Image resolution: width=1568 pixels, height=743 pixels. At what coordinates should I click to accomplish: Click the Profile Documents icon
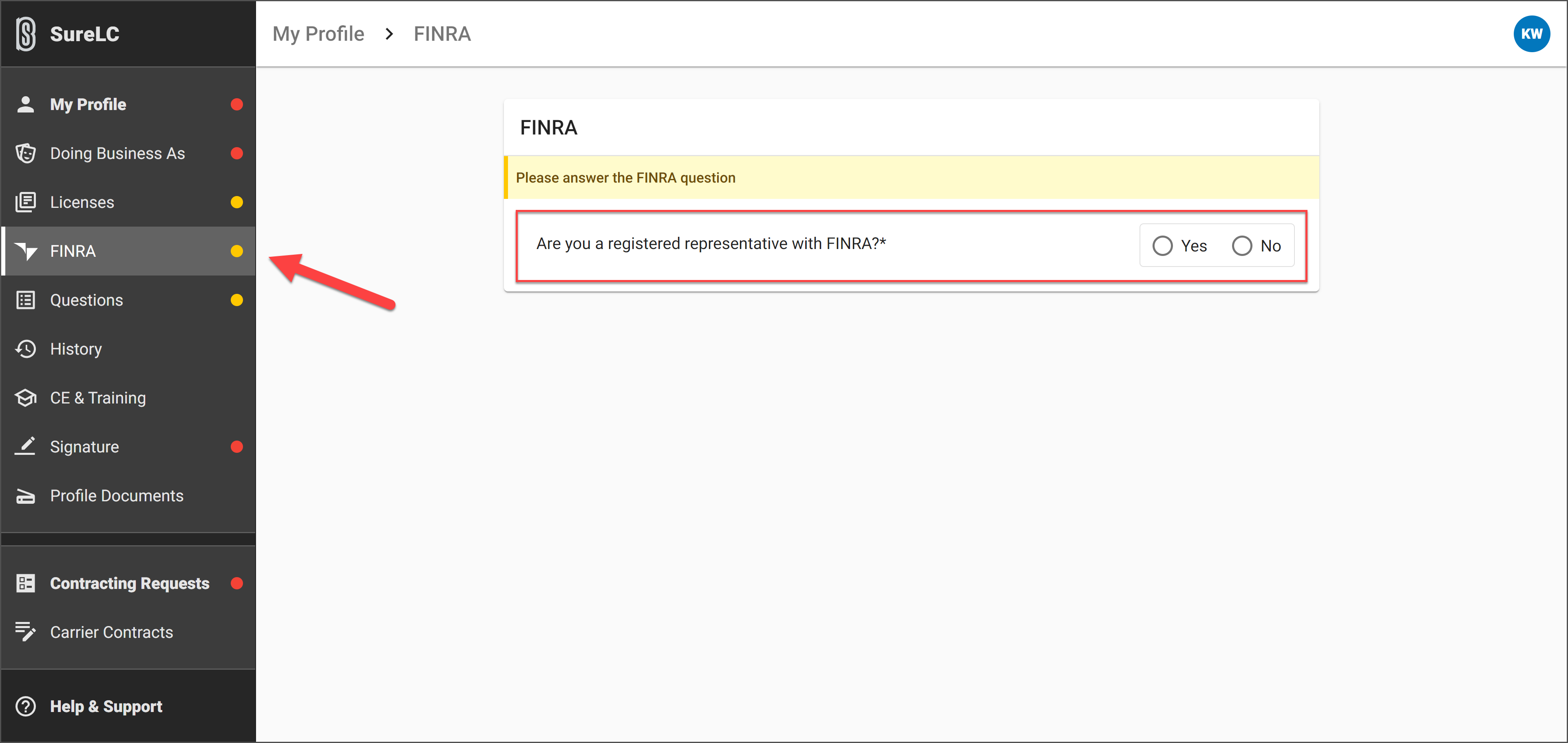(x=26, y=495)
